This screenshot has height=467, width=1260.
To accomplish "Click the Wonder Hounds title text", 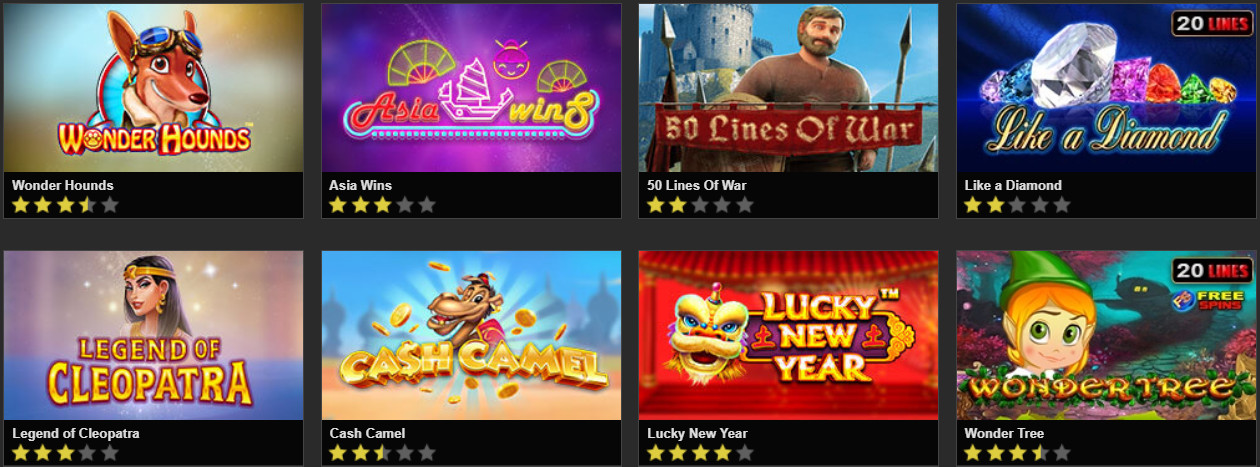I will (x=63, y=185).
